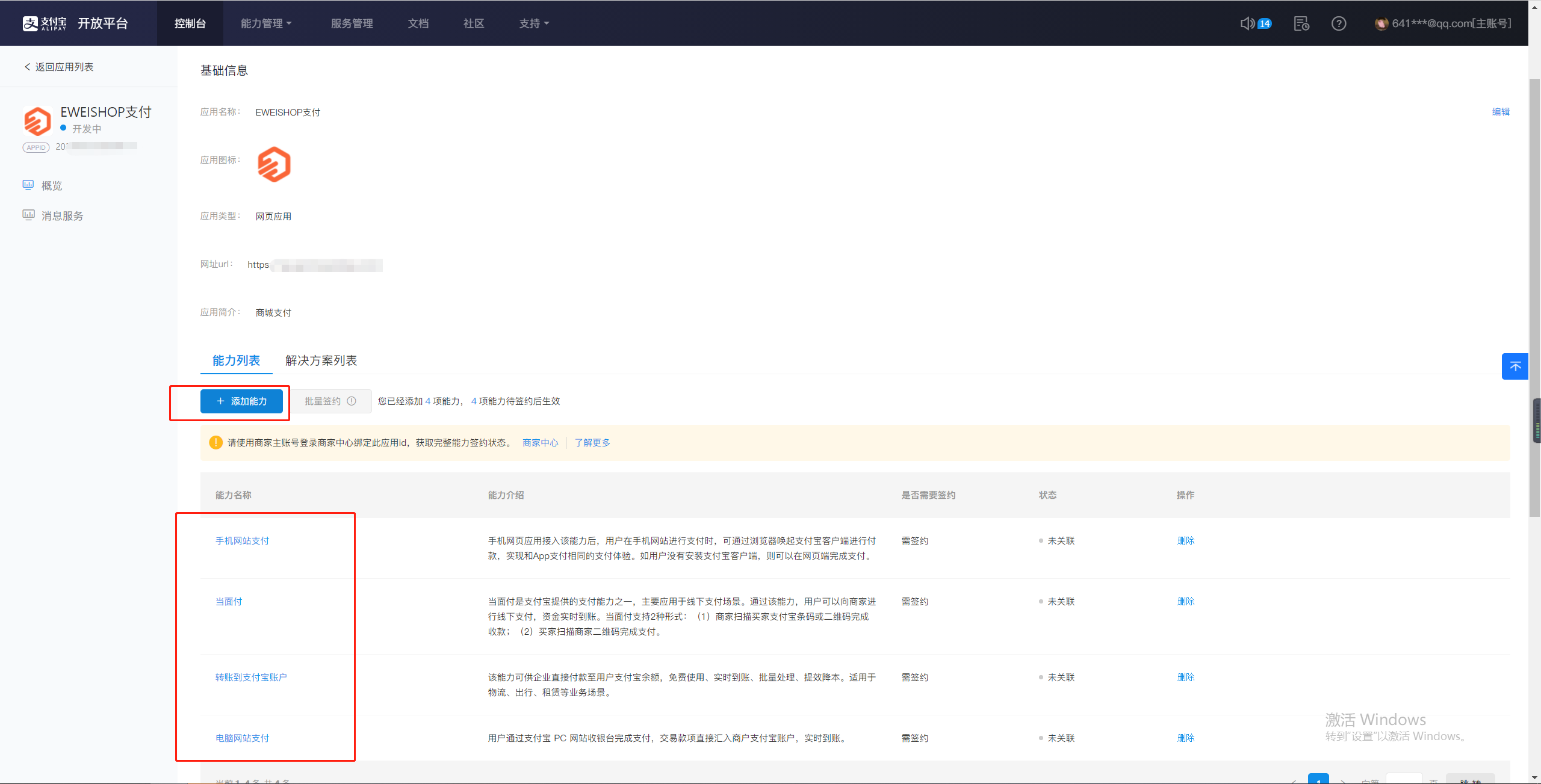Click the 添加能力 button
The width and height of the screenshot is (1541, 784).
click(241, 401)
